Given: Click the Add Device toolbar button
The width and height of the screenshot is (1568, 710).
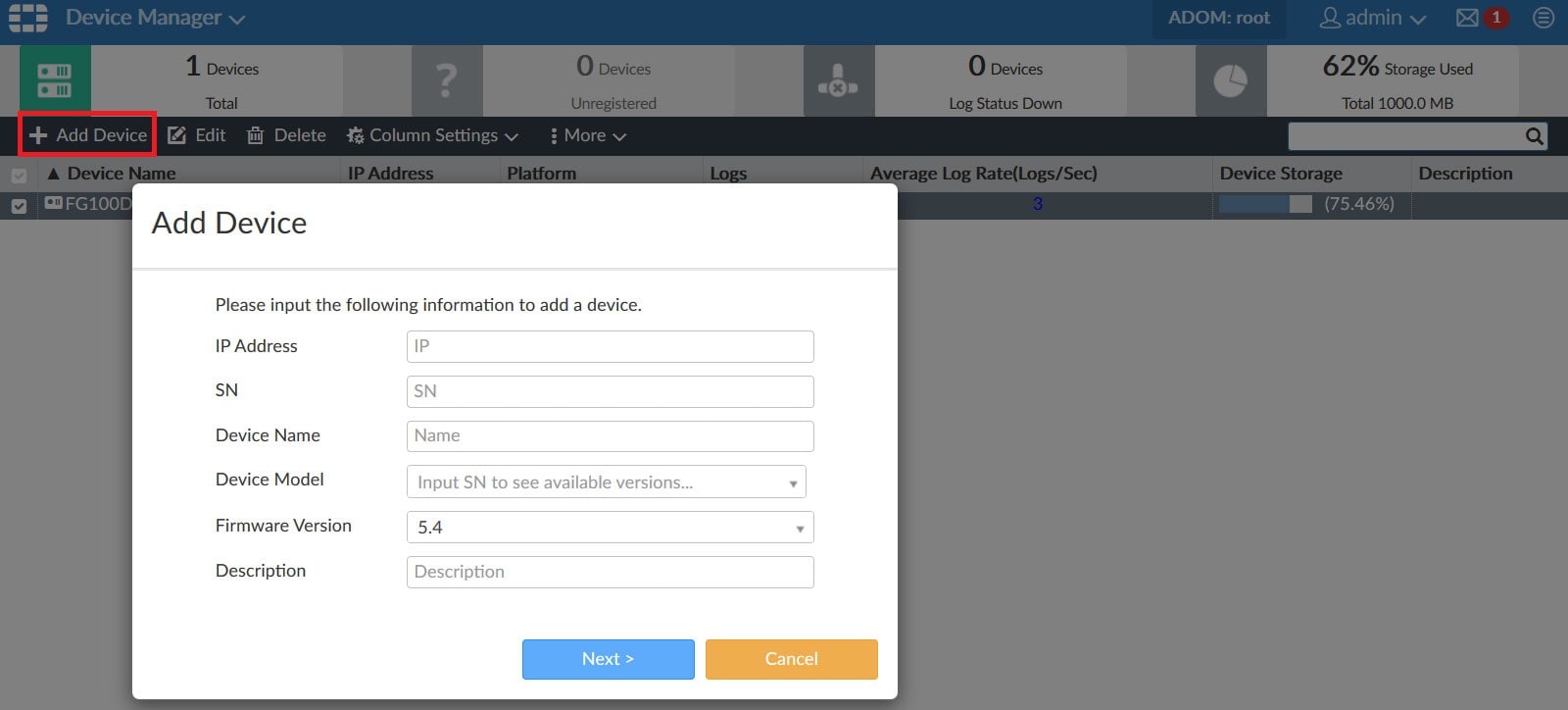Looking at the screenshot, I should click(x=88, y=135).
